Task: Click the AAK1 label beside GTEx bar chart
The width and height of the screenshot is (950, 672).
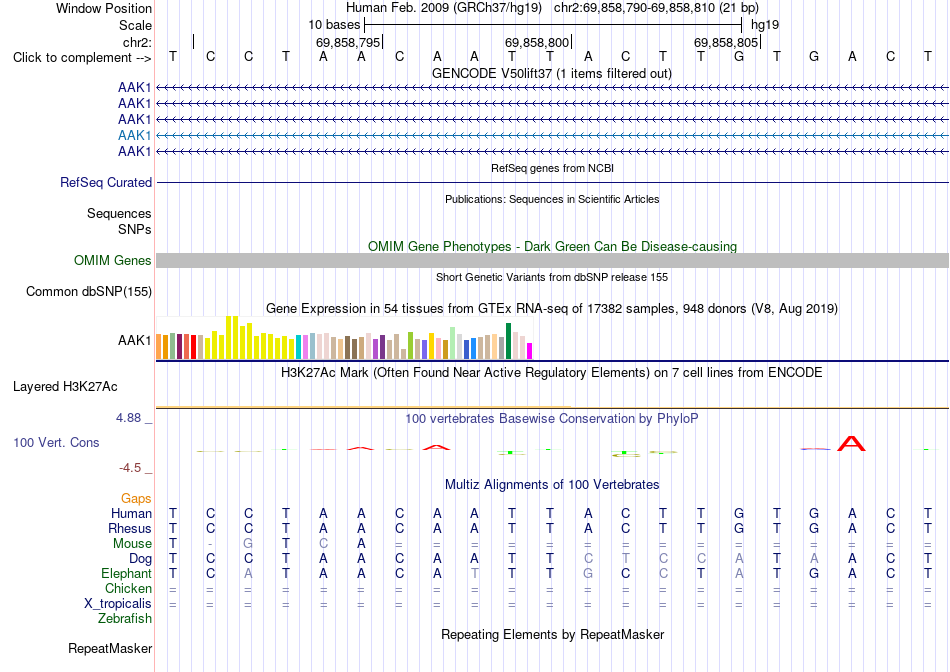Action: click(x=135, y=341)
